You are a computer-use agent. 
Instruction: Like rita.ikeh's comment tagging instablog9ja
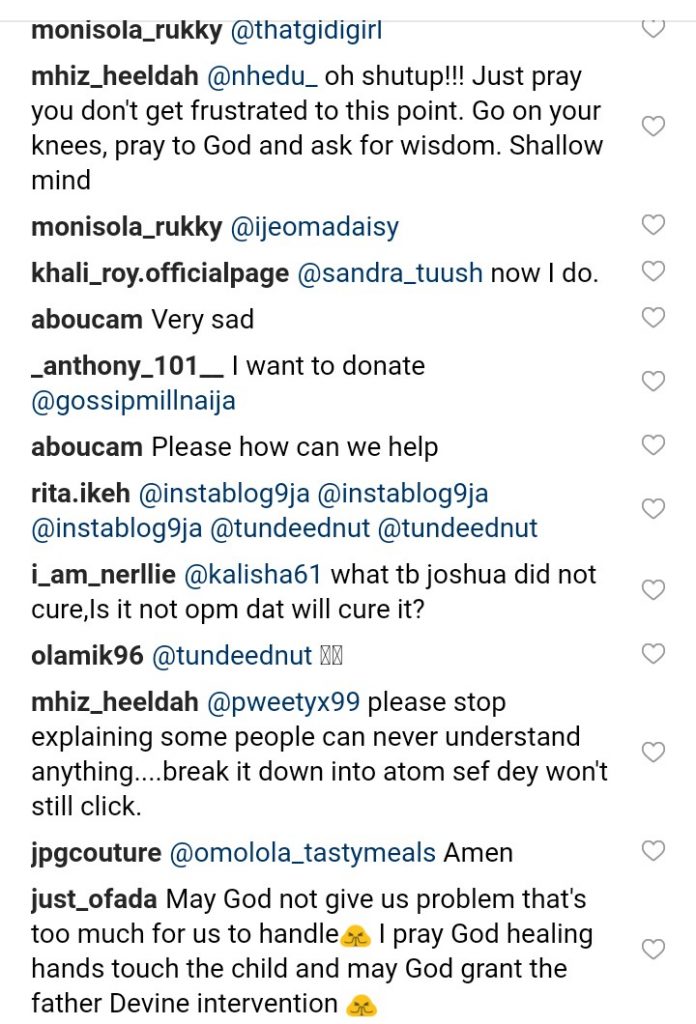pos(653,509)
